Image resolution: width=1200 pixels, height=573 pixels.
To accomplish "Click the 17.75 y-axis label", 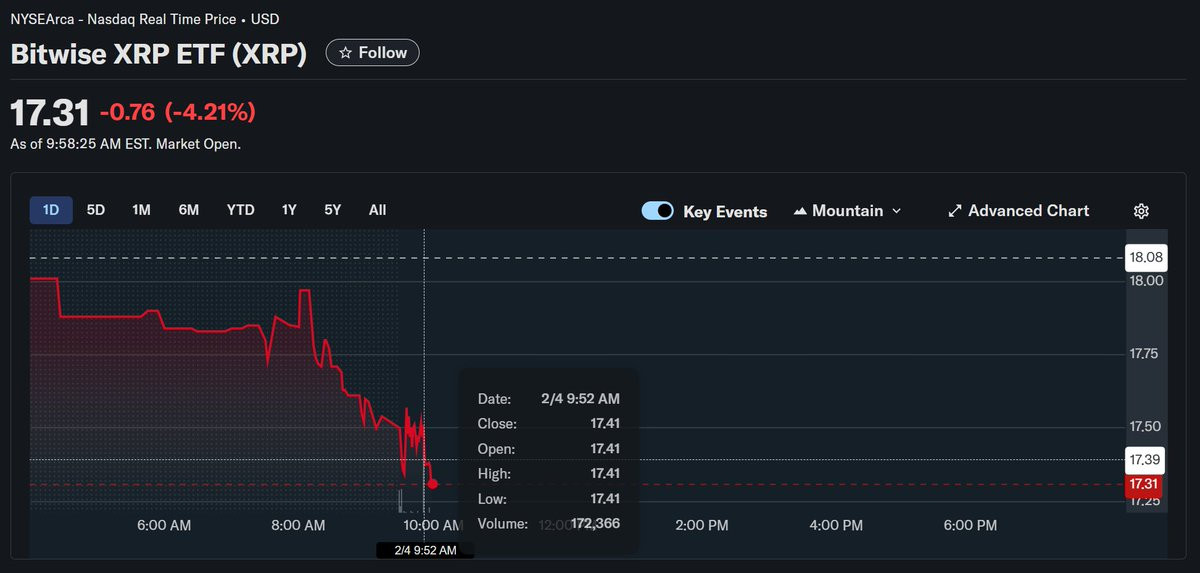I will click(x=1145, y=354).
